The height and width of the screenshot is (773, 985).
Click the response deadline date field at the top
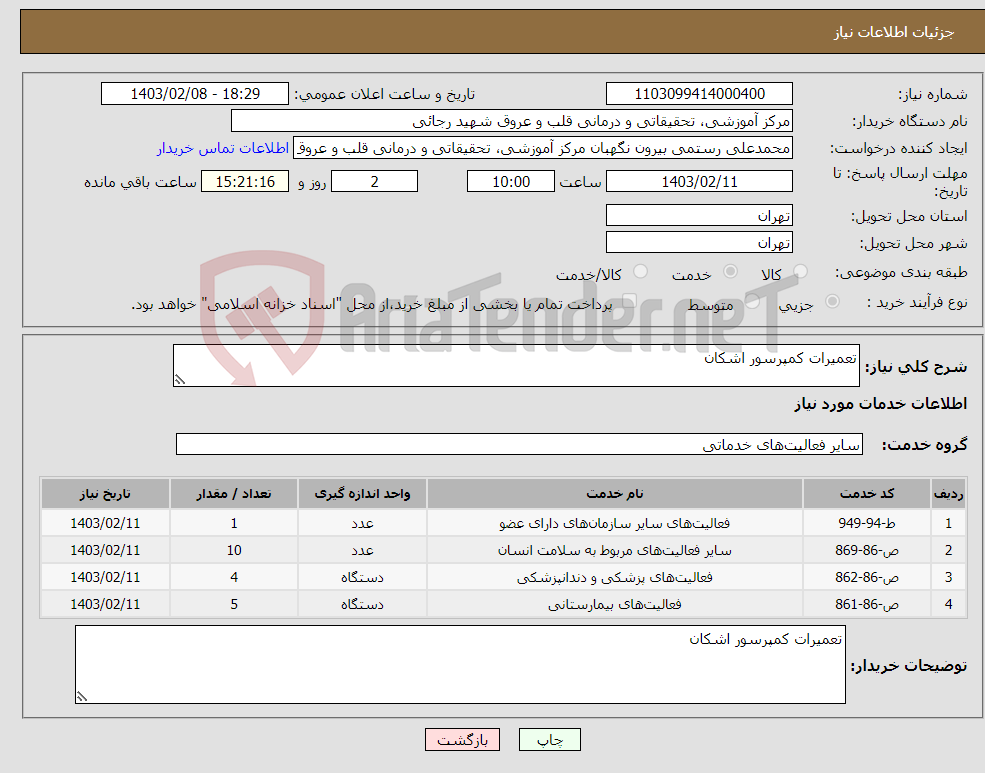point(699,181)
